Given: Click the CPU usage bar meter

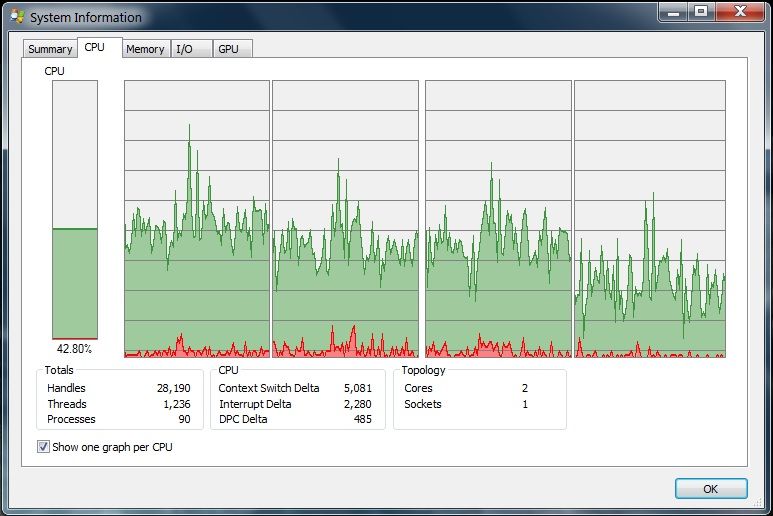Looking at the screenshot, I should [x=75, y=210].
